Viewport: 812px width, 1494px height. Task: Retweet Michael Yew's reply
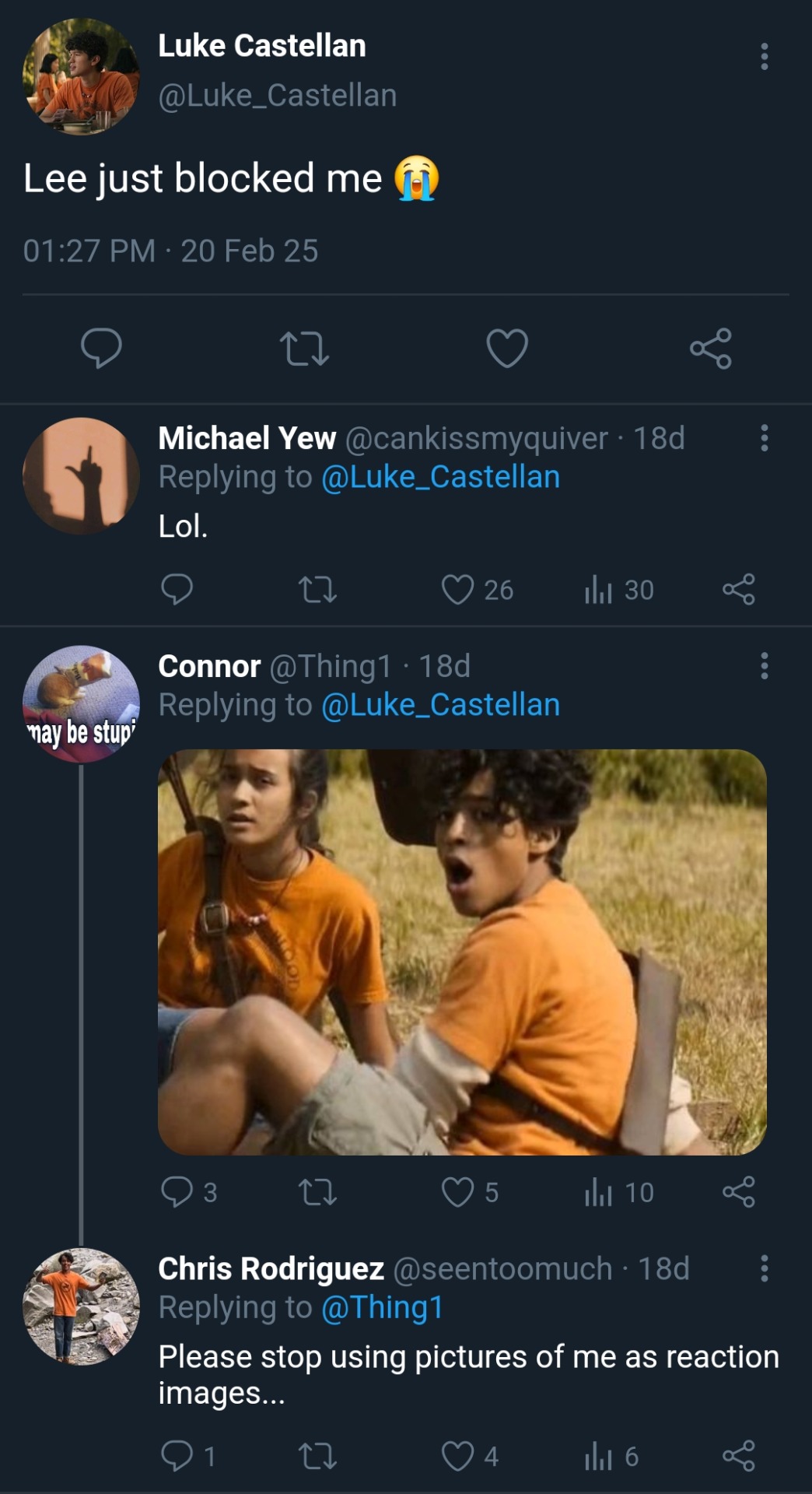pos(317,590)
